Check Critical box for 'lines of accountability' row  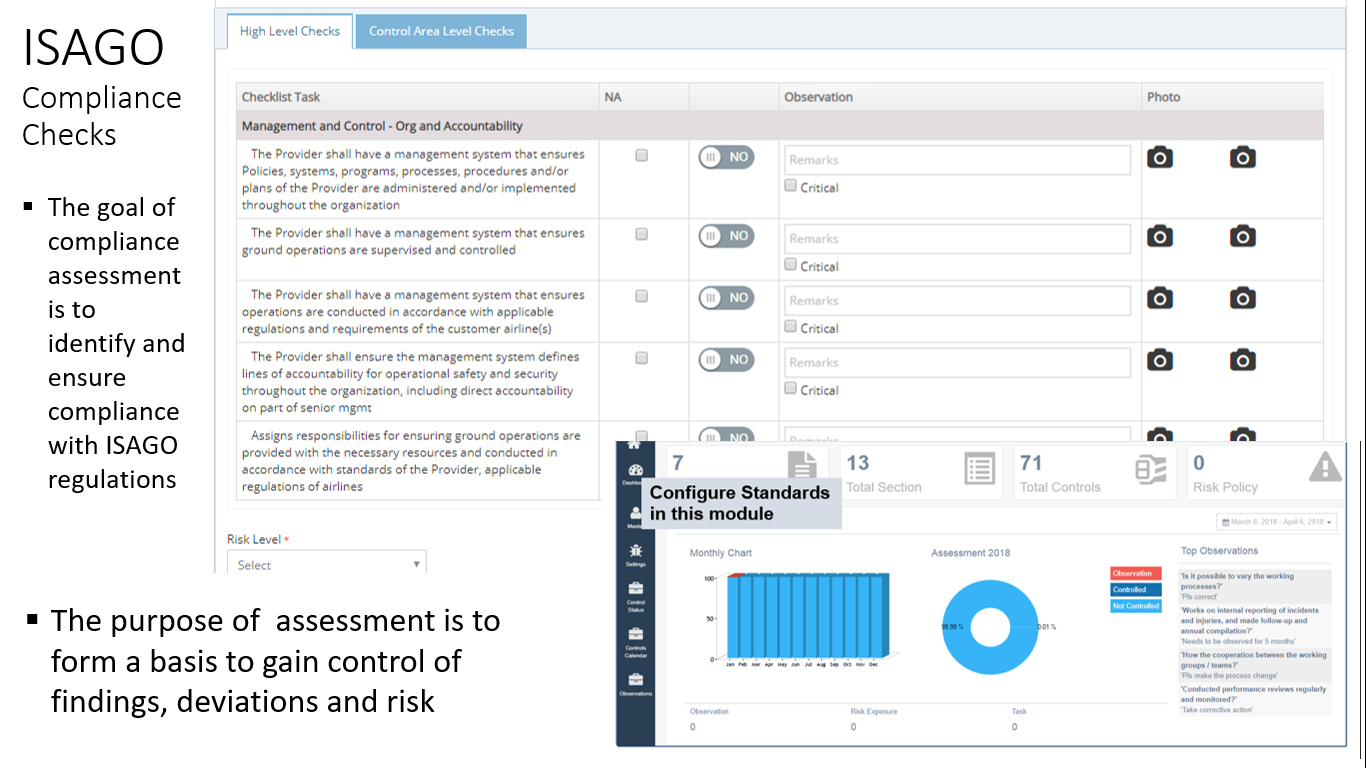coord(791,389)
